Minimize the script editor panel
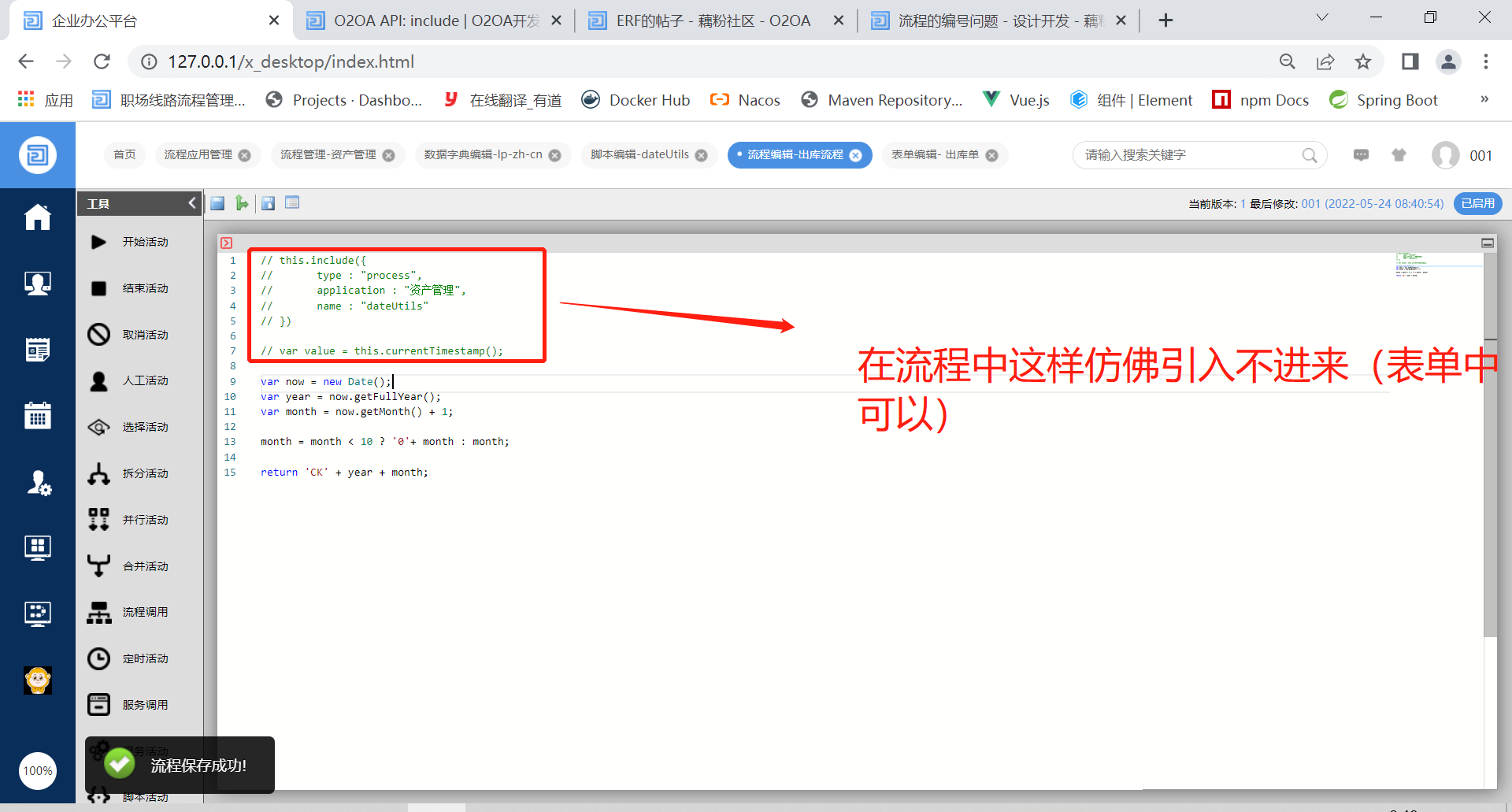1512x812 pixels. [x=1488, y=243]
